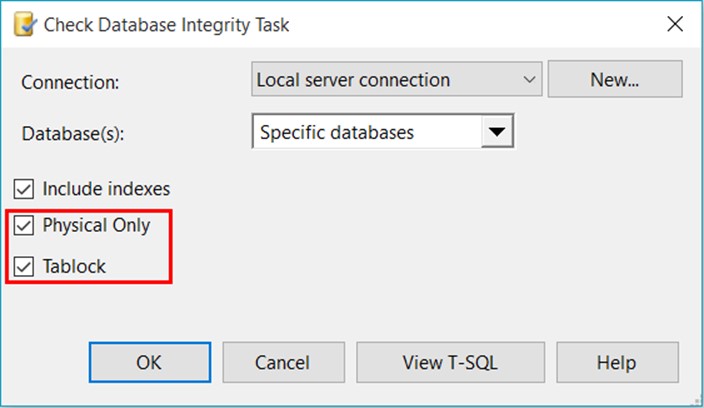Click the Database(s): label
Image resolution: width=704 pixels, height=408 pixels.
pyautogui.click(x=74, y=133)
